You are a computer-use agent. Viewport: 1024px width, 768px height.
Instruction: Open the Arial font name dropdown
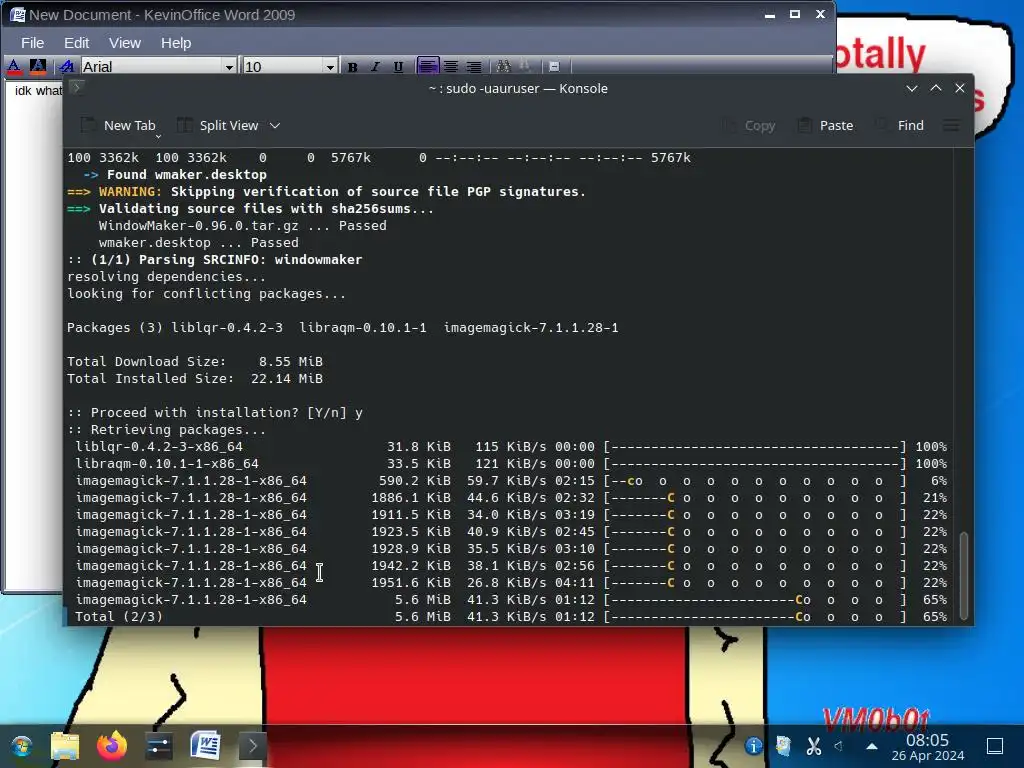(x=229, y=67)
